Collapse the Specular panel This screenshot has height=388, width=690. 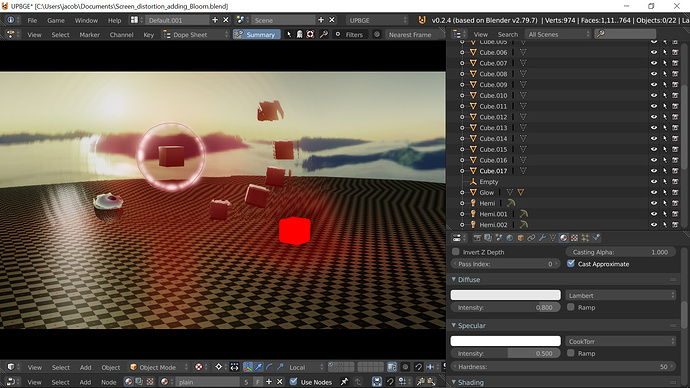coord(454,325)
